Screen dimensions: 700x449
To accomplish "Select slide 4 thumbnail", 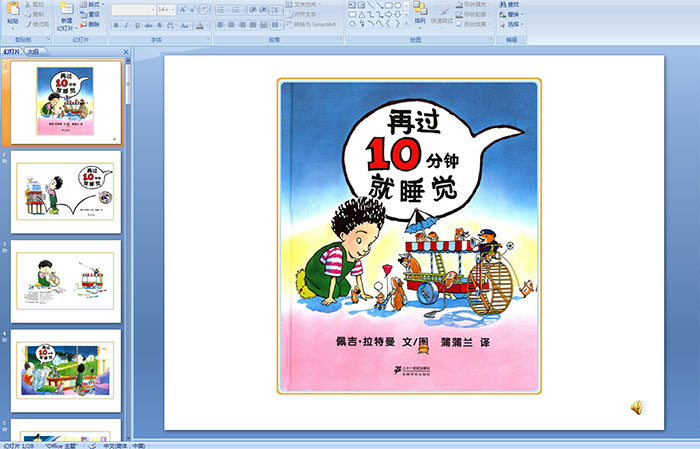I will 66,371.
